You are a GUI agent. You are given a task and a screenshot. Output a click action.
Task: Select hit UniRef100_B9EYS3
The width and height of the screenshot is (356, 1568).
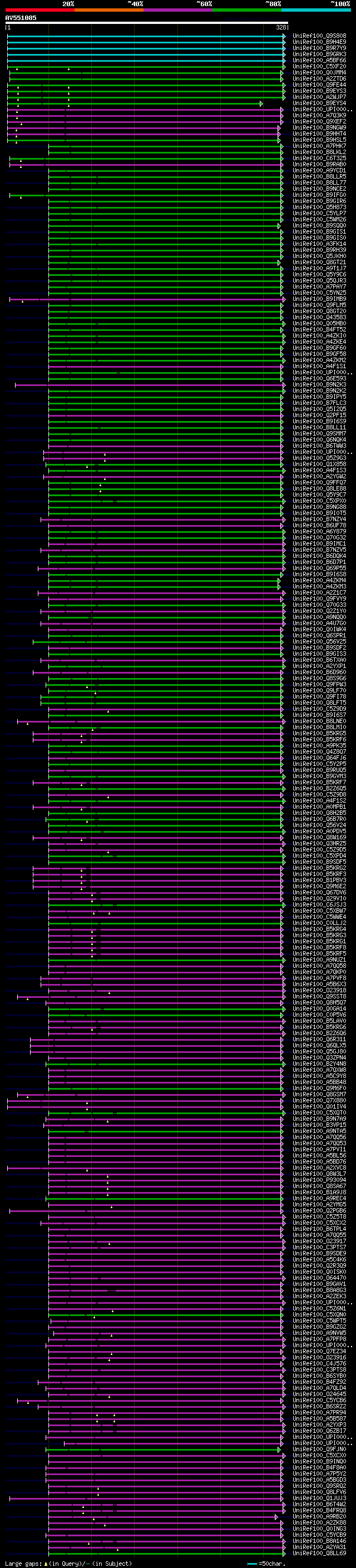(319, 91)
